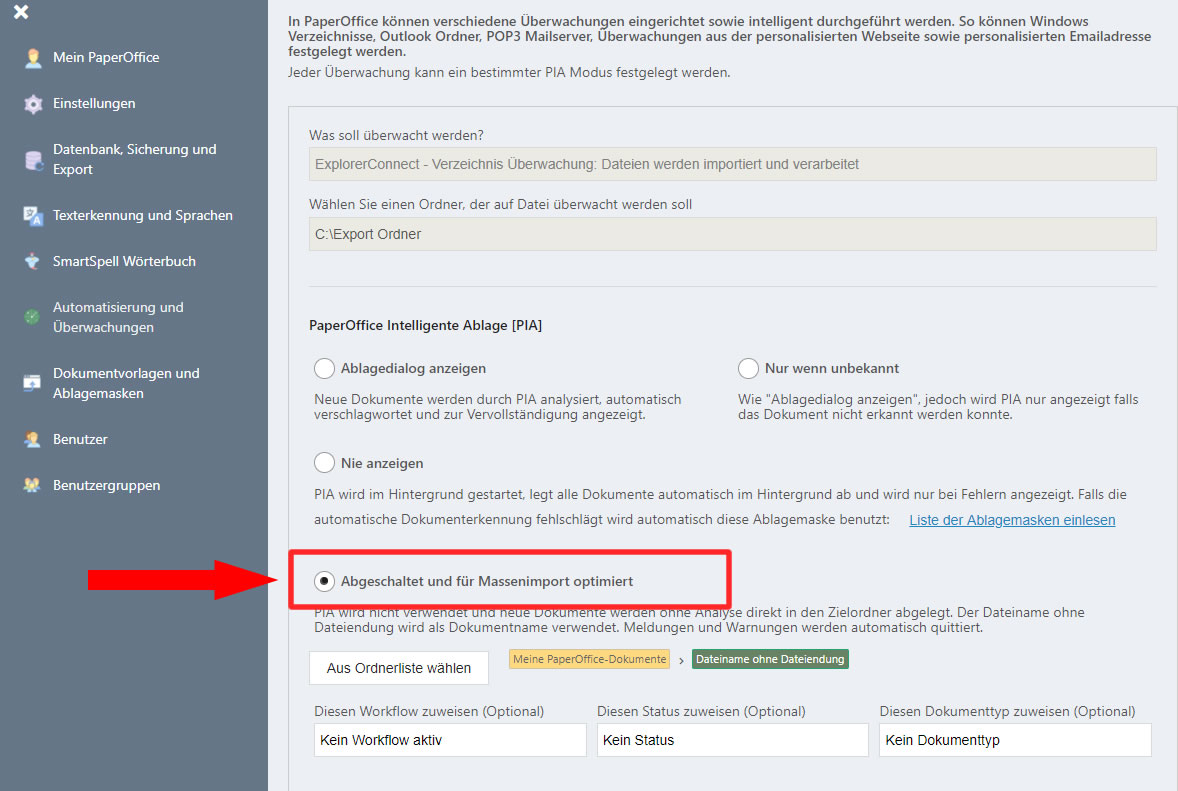Image resolution: width=1178 pixels, height=791 pixels.
Task: Open Kein Dokumenttyp dropdown
Action: (1015, 740)
